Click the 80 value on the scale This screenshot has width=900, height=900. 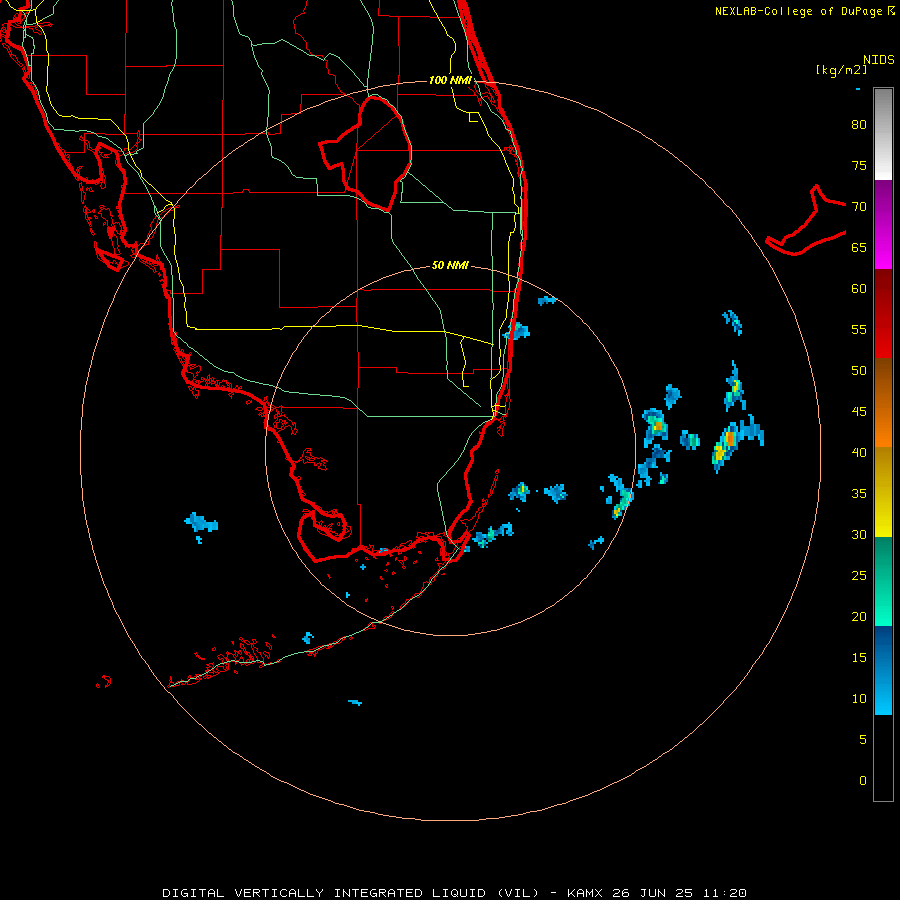(859, 125)
